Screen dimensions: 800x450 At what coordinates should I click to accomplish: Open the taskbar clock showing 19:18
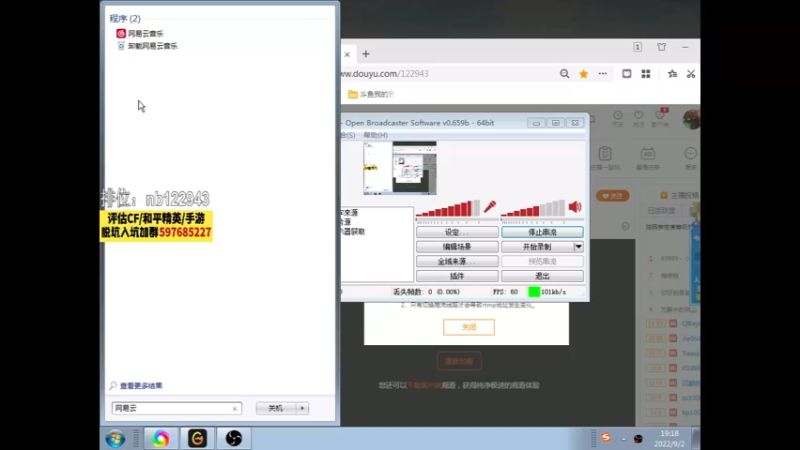tap(669, 439)
